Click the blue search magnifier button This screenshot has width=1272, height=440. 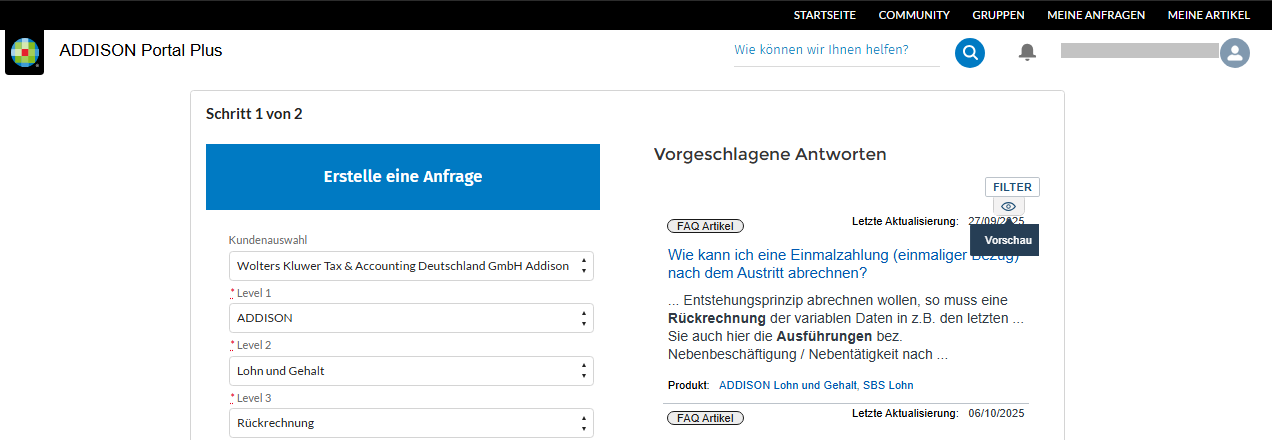coord(969,53)
